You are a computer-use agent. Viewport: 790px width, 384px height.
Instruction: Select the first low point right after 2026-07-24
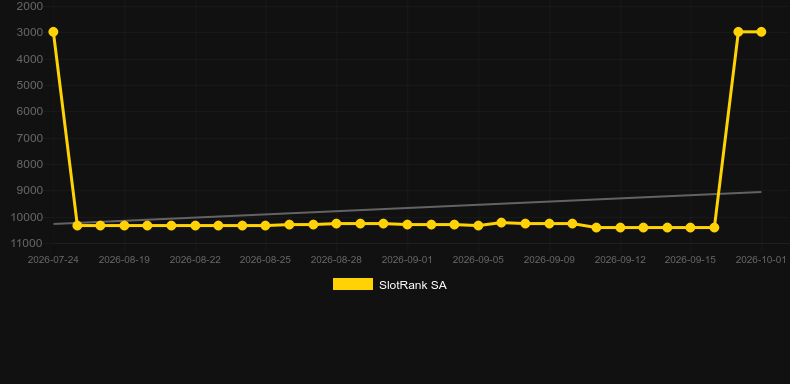click(77, 225)
